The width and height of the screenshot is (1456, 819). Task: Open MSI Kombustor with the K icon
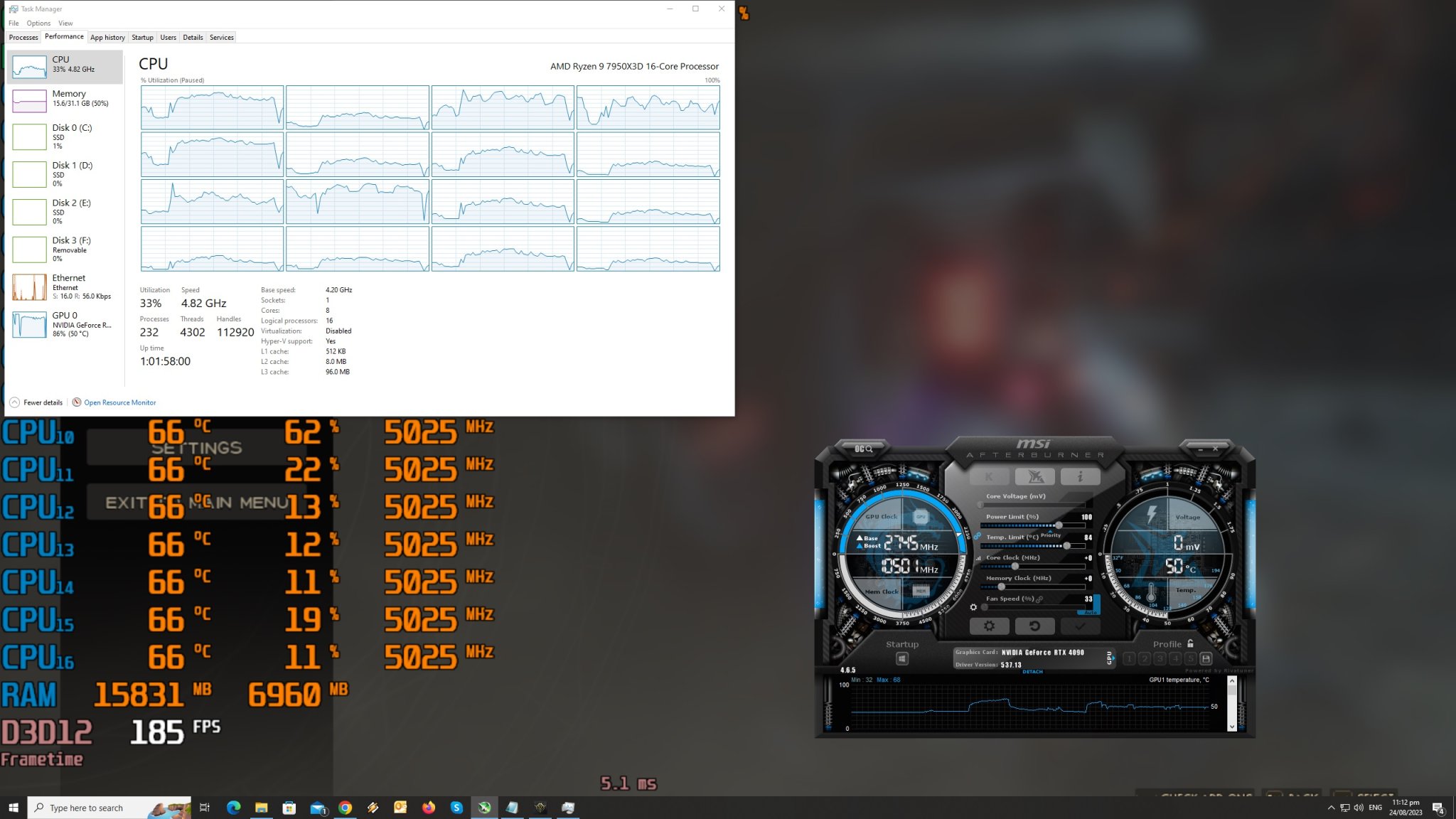988,476
